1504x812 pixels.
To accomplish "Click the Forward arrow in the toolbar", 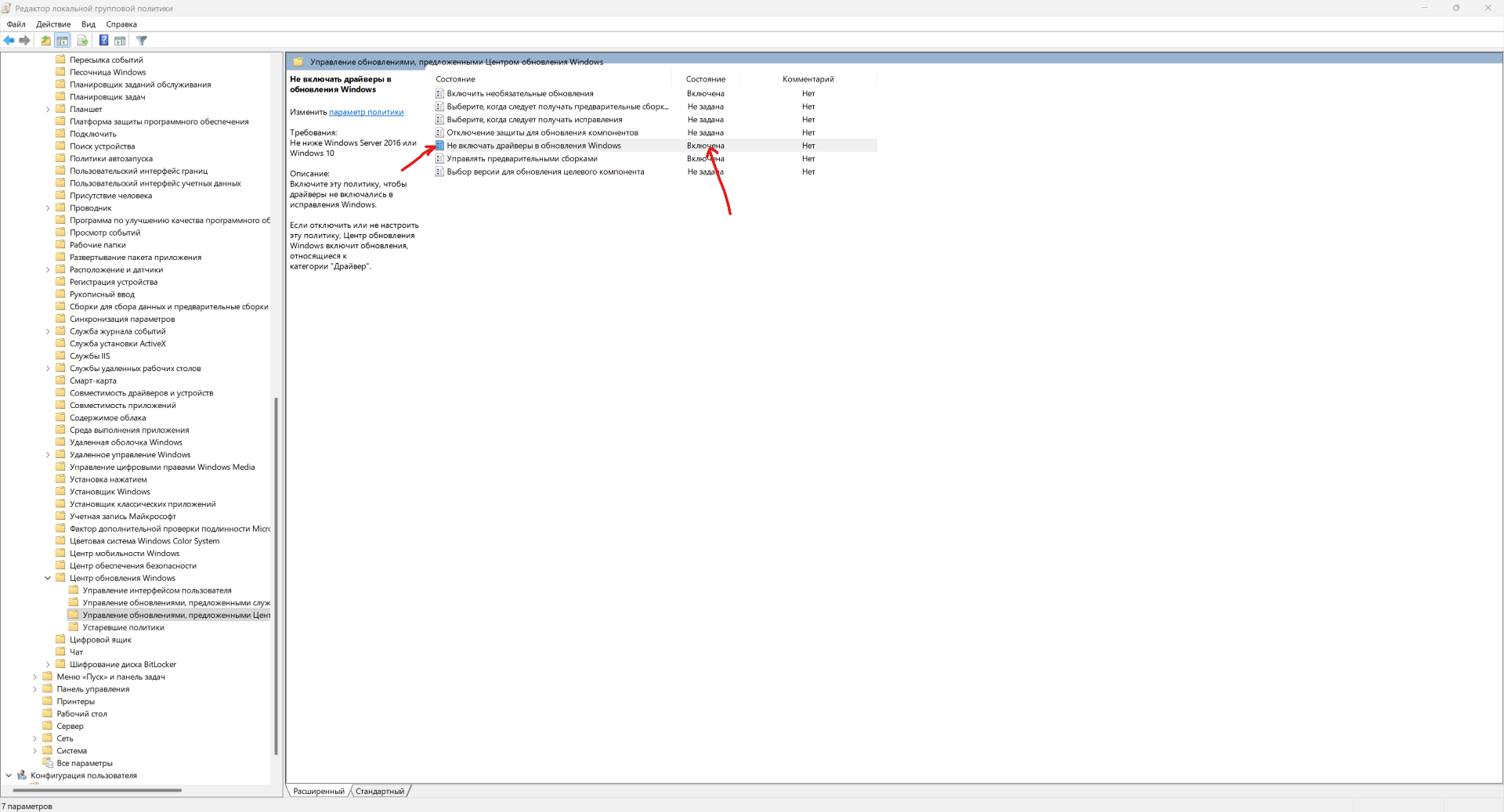I will pos(25,41).
